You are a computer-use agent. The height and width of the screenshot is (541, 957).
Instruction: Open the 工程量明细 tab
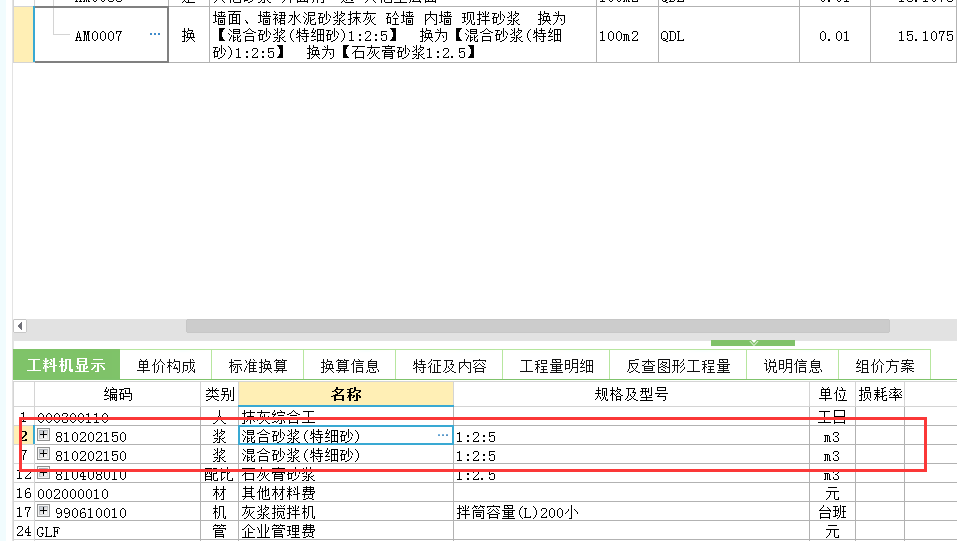pyautogui.click(x=556, y=366)
